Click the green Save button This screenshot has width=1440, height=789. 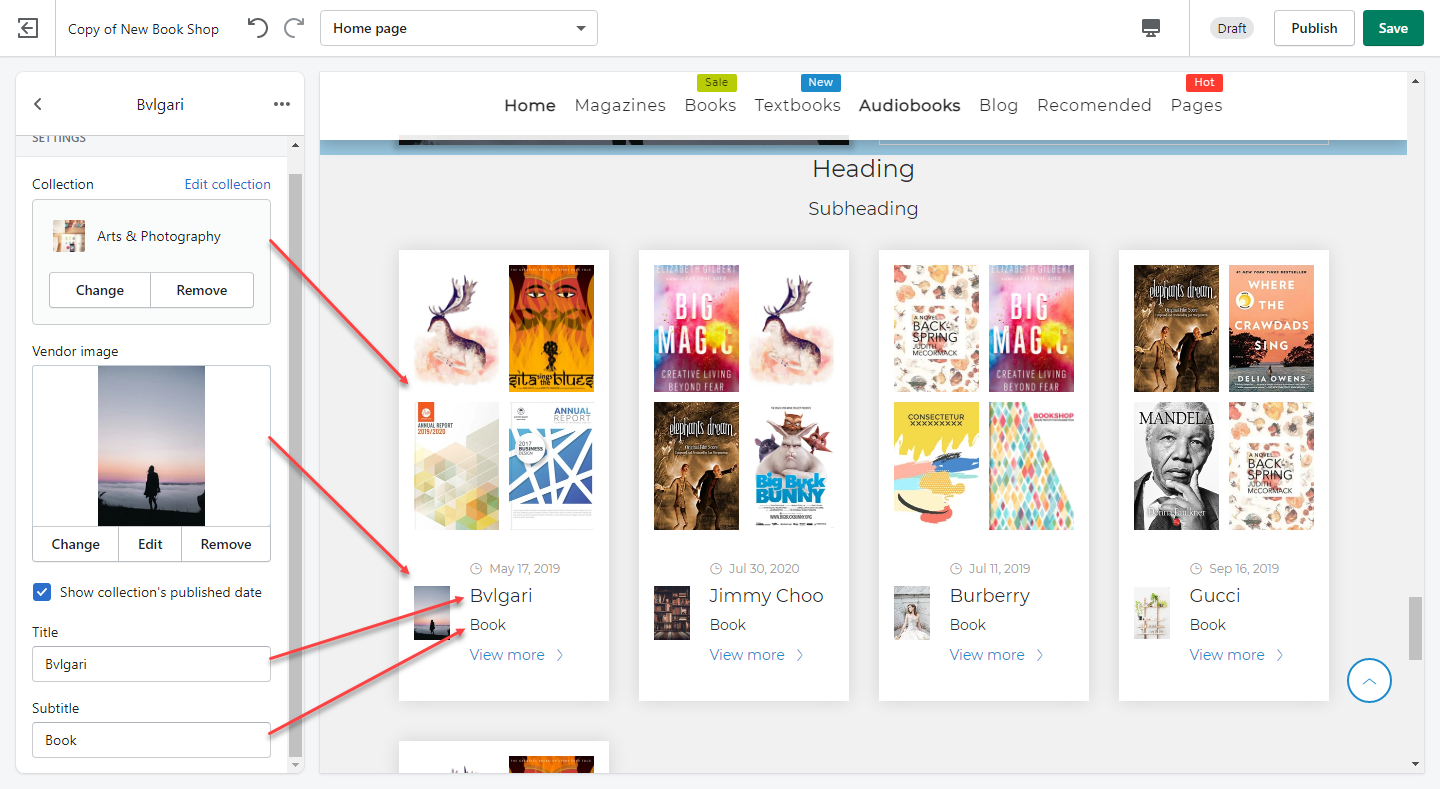[x=1393, y=28]
